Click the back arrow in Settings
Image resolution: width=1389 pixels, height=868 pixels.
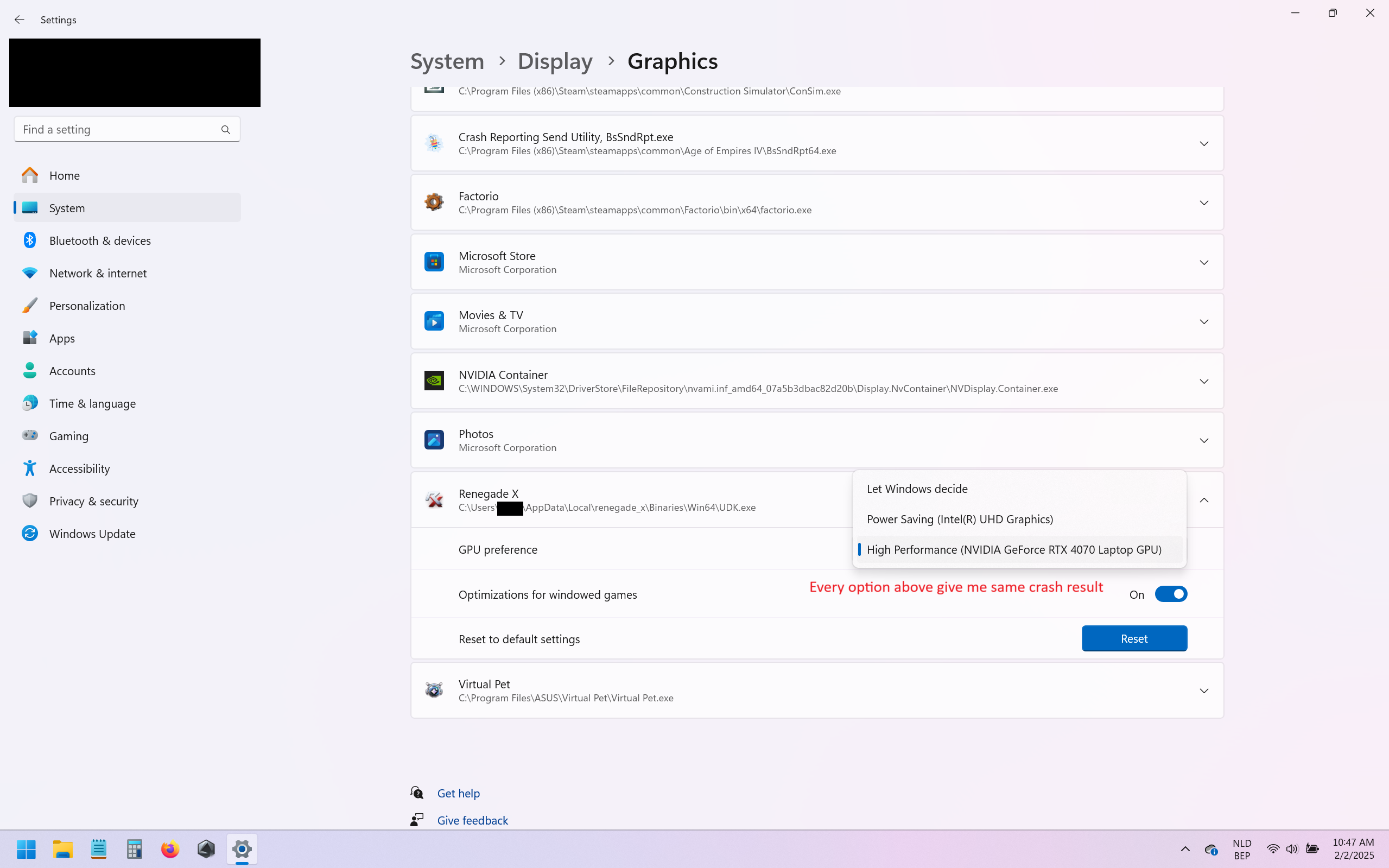[19, 20]
